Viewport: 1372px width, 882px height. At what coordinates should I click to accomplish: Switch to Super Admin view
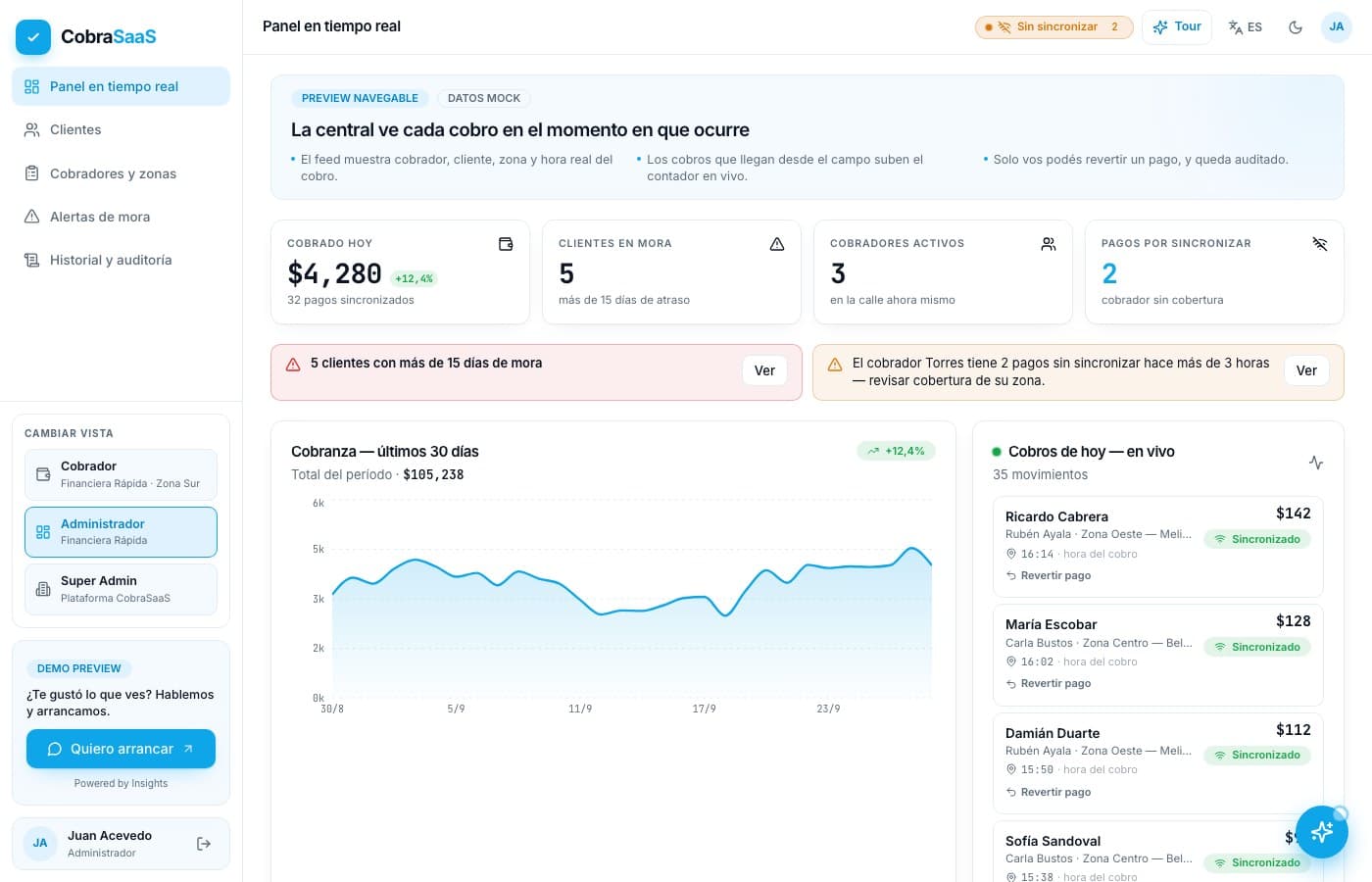coord(121,589)
